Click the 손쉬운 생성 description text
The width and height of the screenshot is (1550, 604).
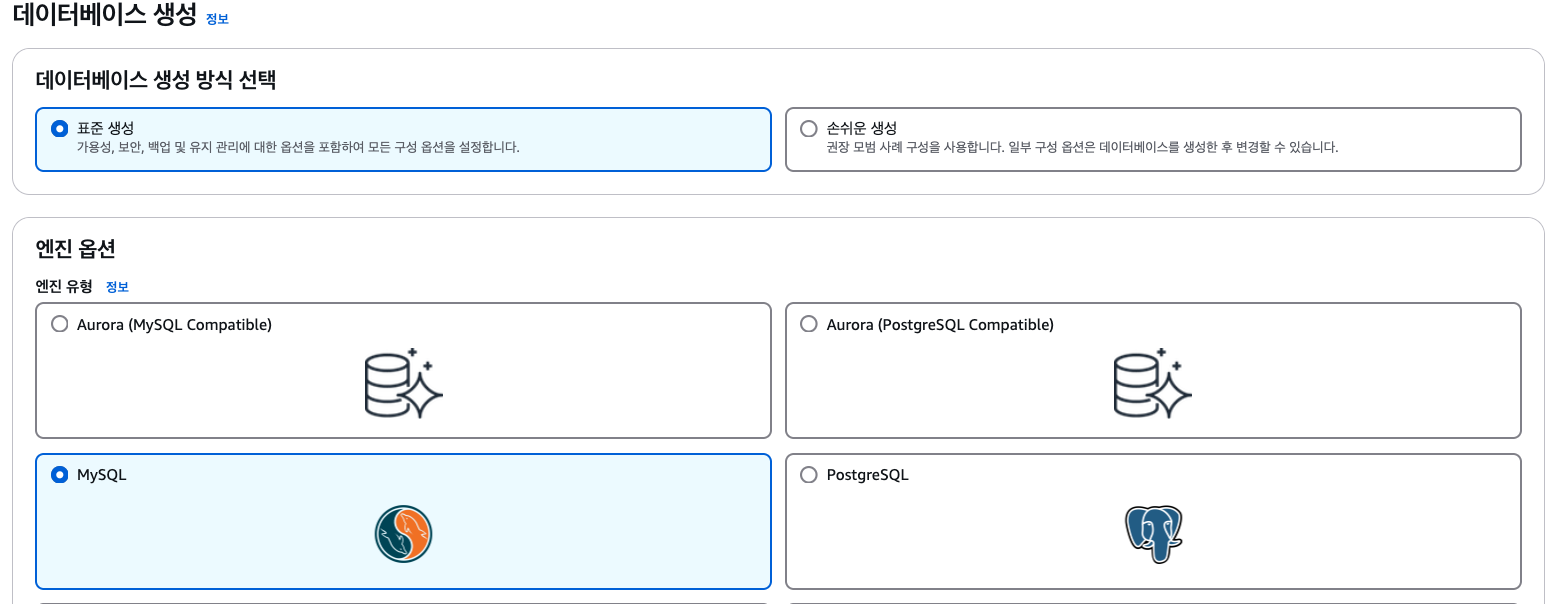click(1082, 147)
